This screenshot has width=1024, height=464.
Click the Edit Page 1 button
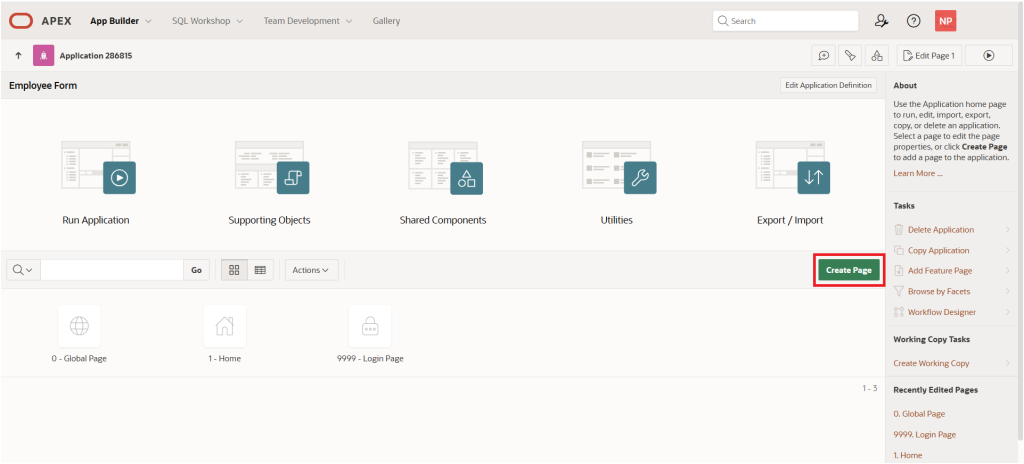click(928, 56)
